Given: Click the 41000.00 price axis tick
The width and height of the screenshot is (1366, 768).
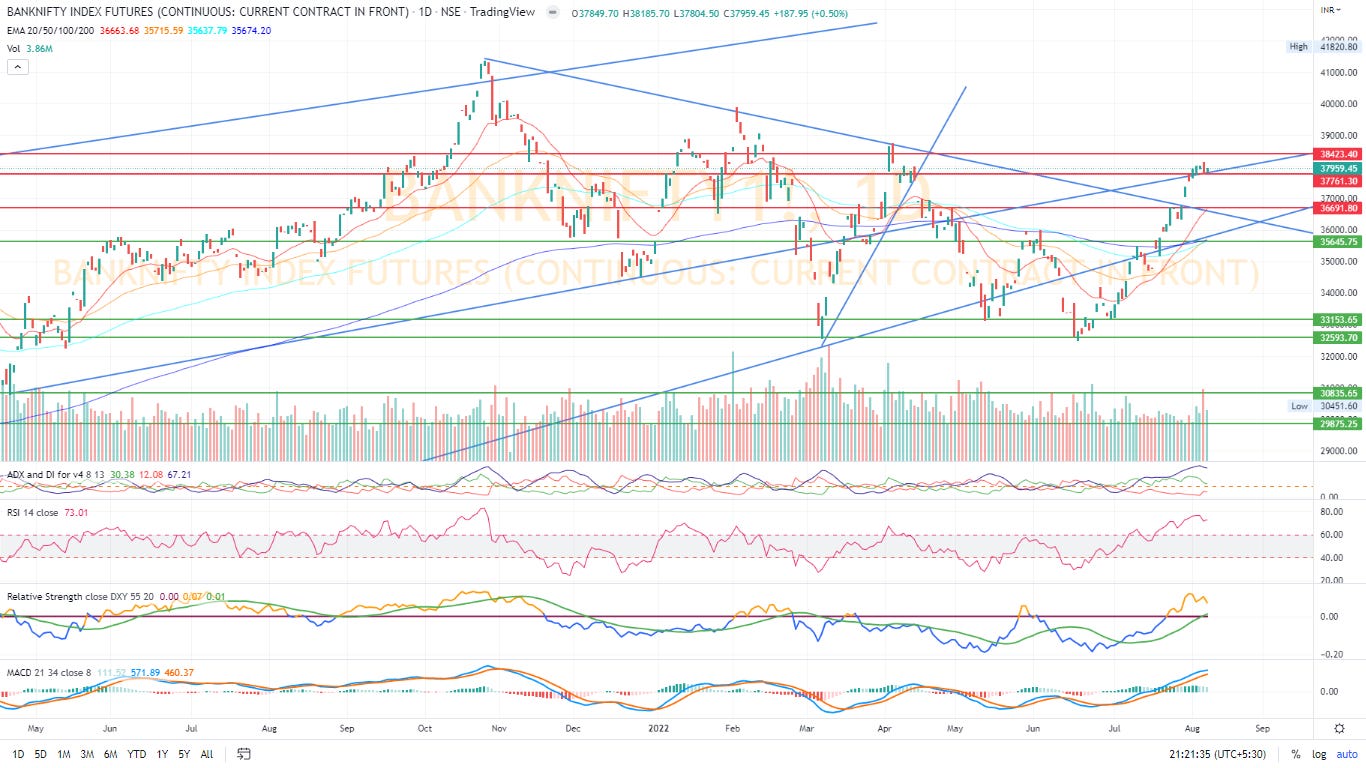Looking at the screenshot, I should point(1338,73).
